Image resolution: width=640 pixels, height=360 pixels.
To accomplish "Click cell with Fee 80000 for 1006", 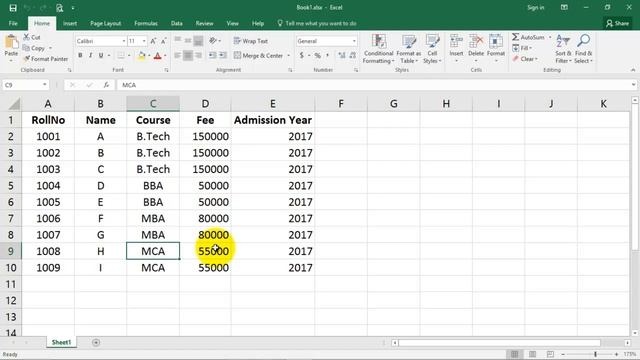I will [x=205, y=218].
